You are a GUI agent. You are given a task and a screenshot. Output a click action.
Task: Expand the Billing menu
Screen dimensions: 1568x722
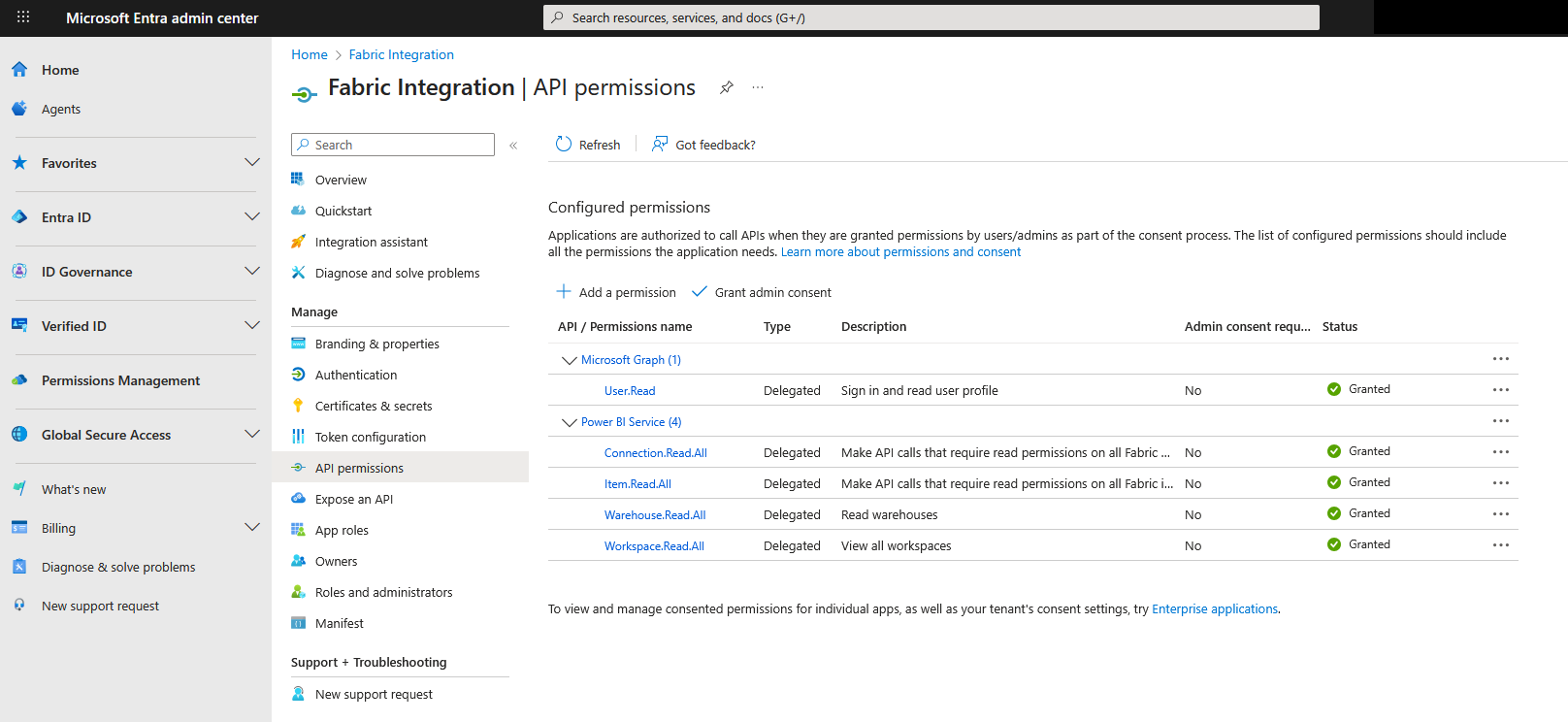tap(251, 528)
